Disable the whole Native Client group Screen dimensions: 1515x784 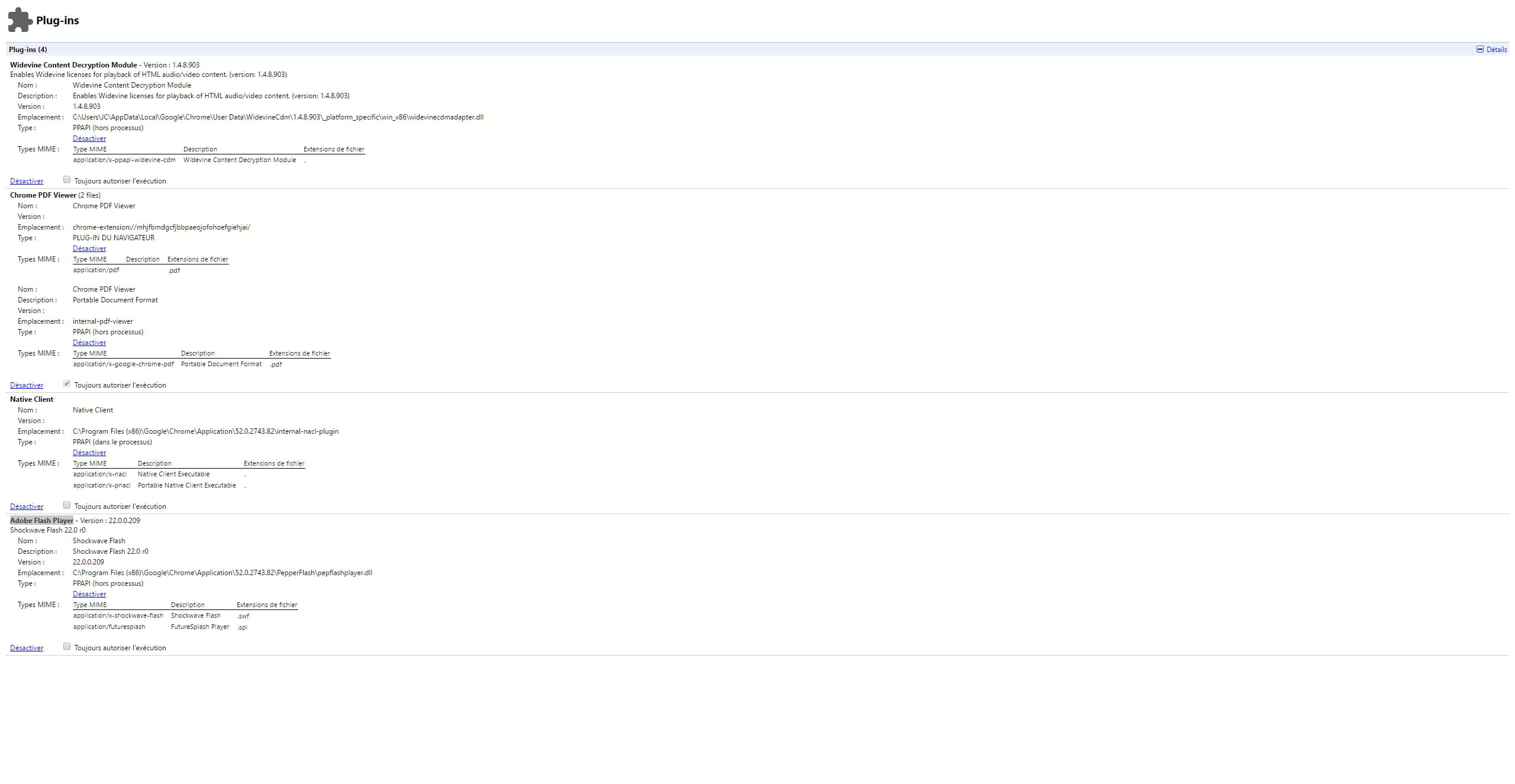click(x=27, y=506)
